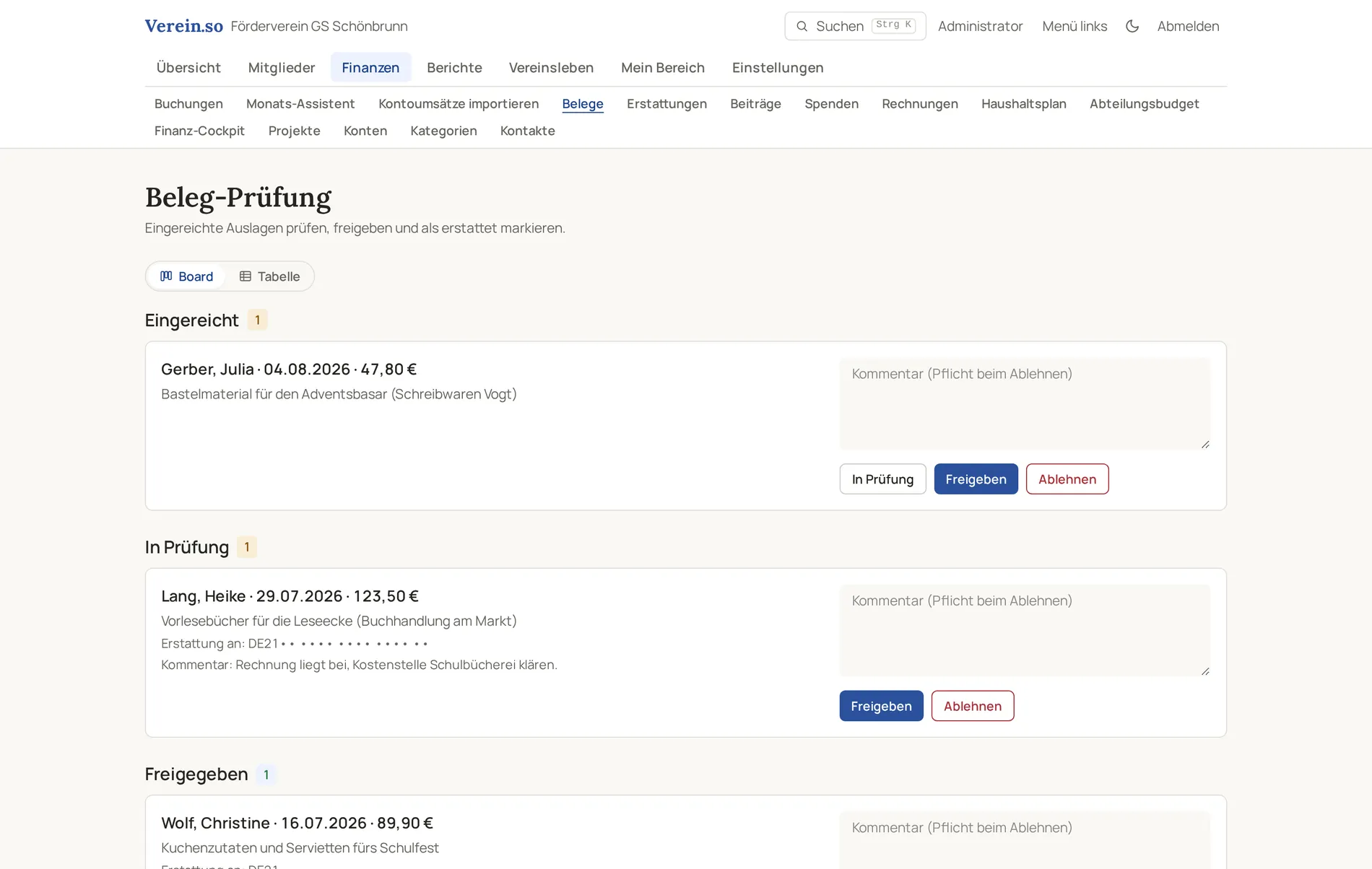The height and width of the screenshot is (869, 1372).
Task: Click the Tabelle table icon
Action: pos(246,276)
